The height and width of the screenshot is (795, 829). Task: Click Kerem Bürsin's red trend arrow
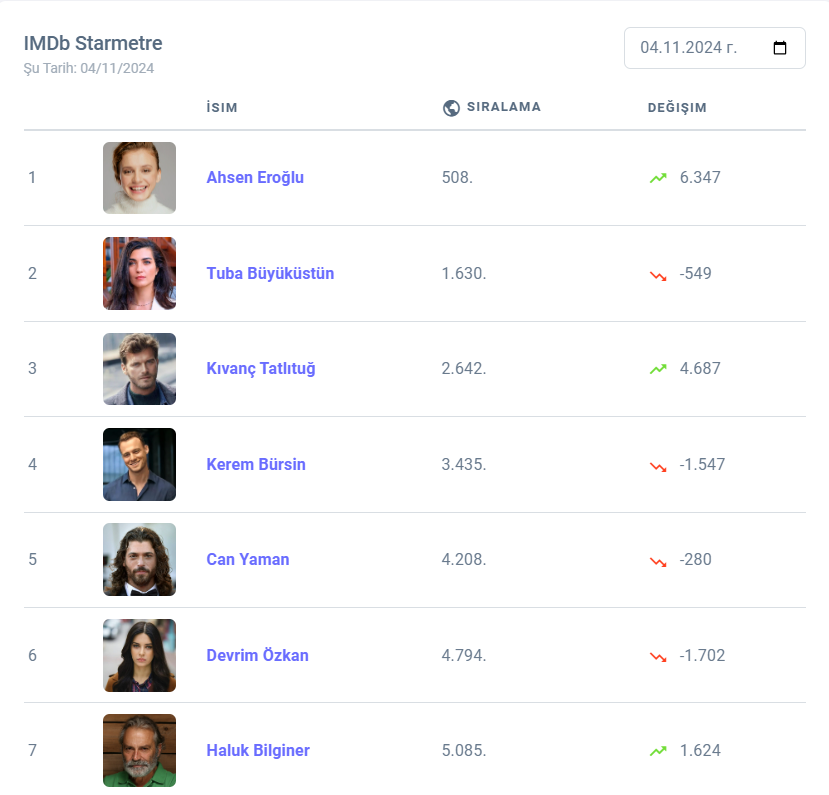pyautogui.click(x=657, y=465)
